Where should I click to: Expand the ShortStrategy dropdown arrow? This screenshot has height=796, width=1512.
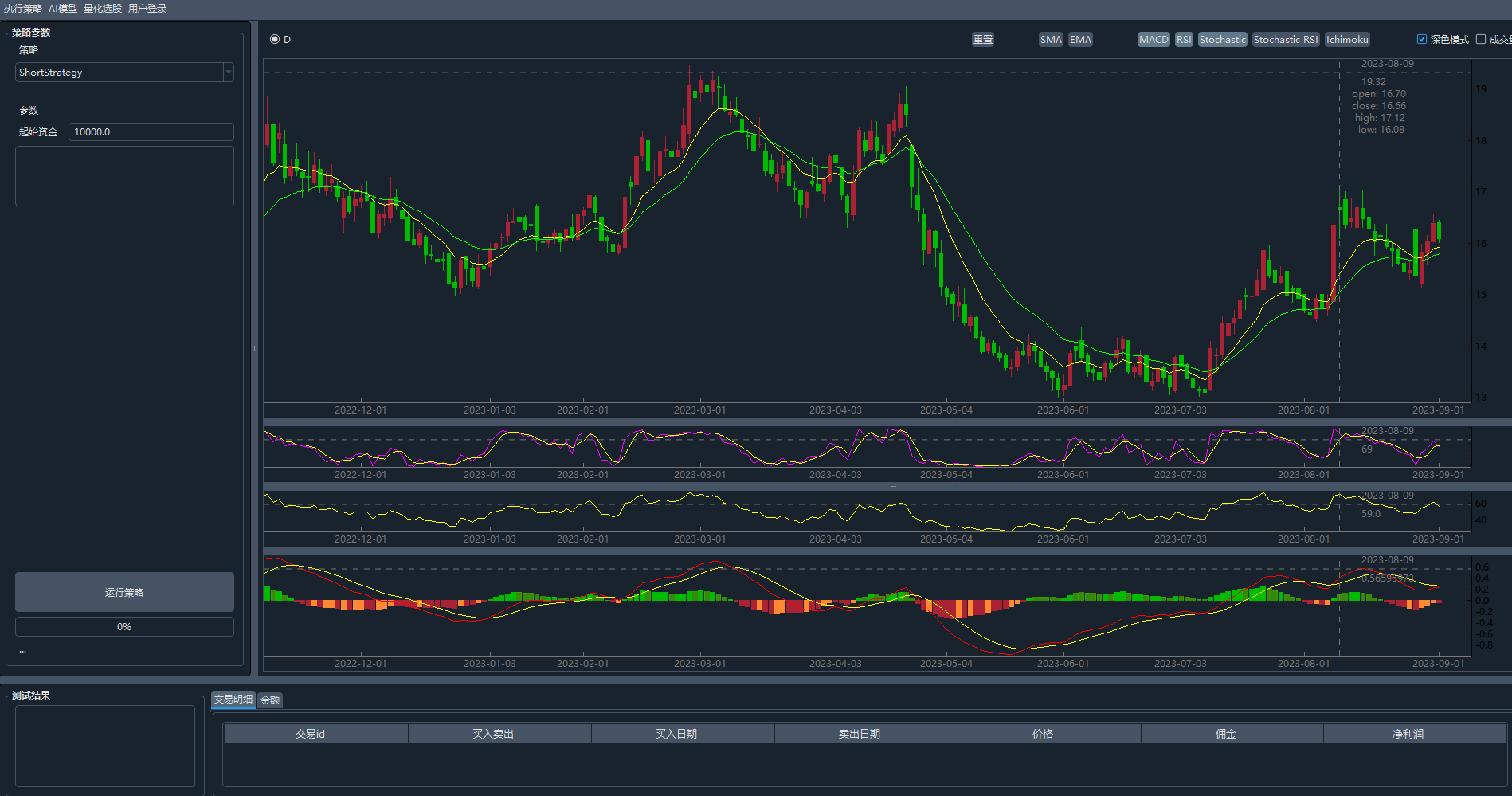click(229, 73)
